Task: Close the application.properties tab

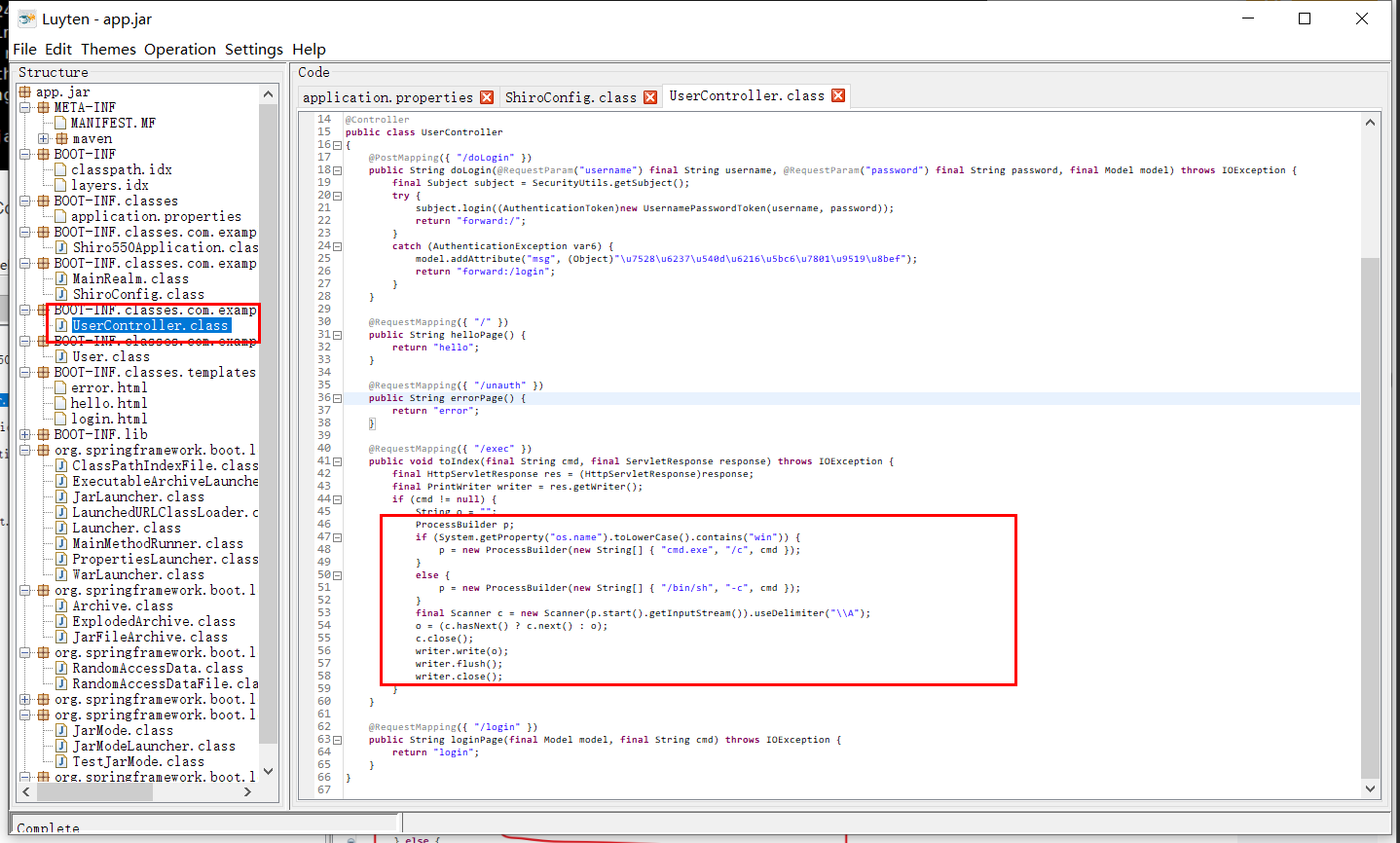Action: (487, 97)
